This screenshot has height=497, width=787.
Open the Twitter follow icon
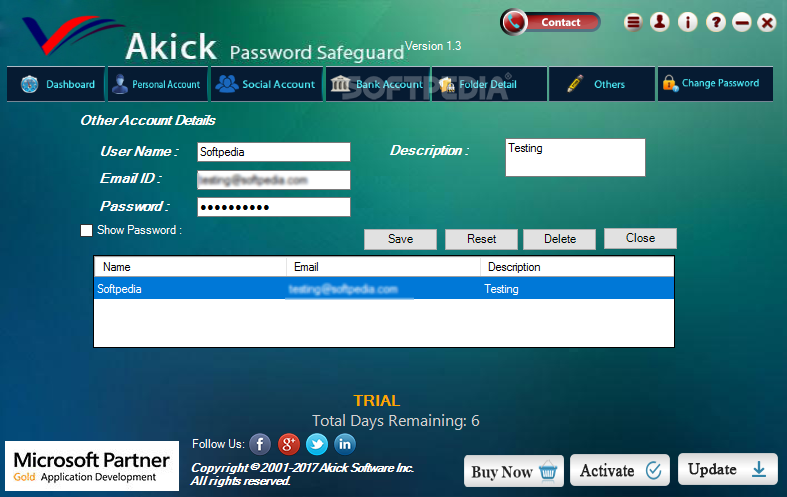point(317,444)
